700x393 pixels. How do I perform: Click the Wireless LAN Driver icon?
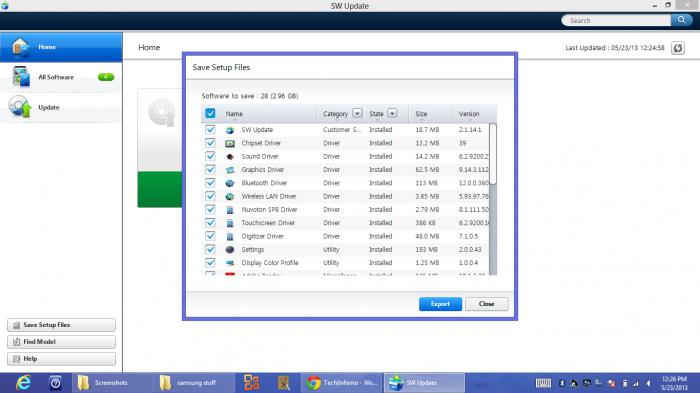coord(230,196)
